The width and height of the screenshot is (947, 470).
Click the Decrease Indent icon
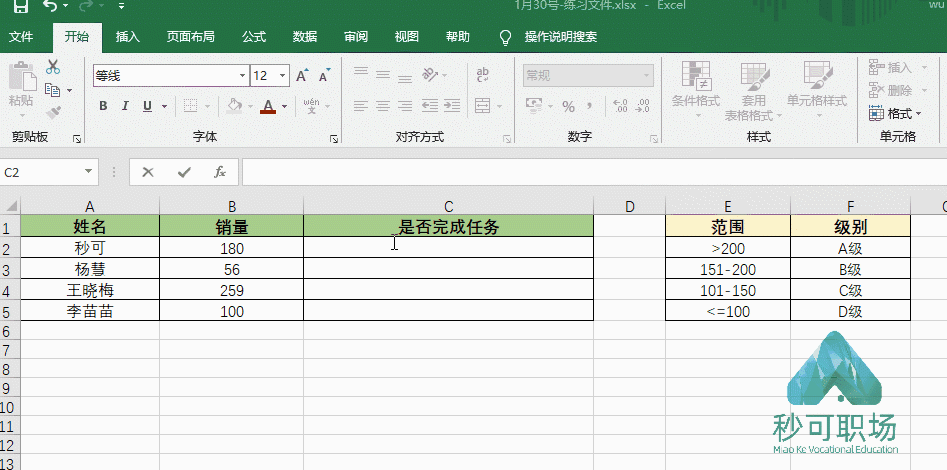pos(430,106)
